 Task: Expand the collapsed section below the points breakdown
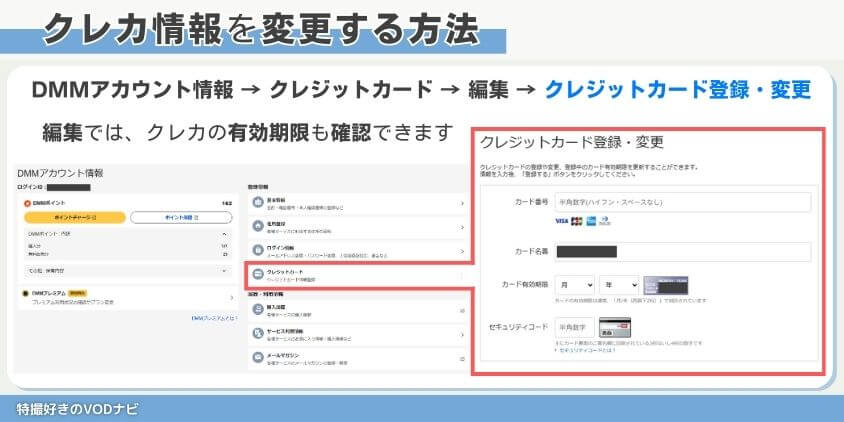(x=224, y=270)
